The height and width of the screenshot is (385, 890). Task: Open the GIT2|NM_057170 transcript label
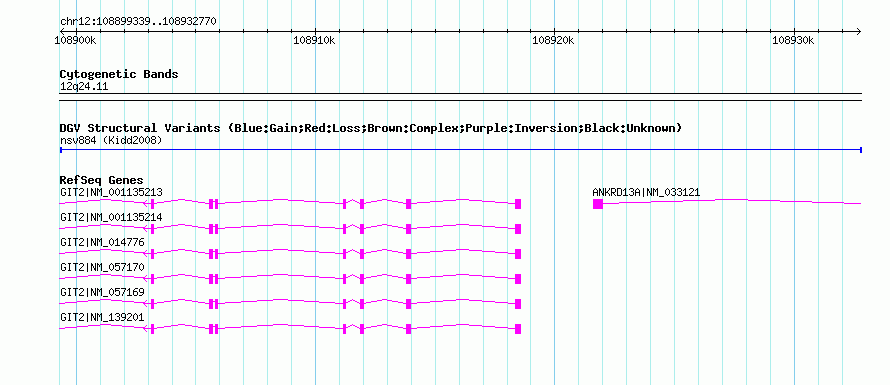pyautogui.click(x=102, y=267)
